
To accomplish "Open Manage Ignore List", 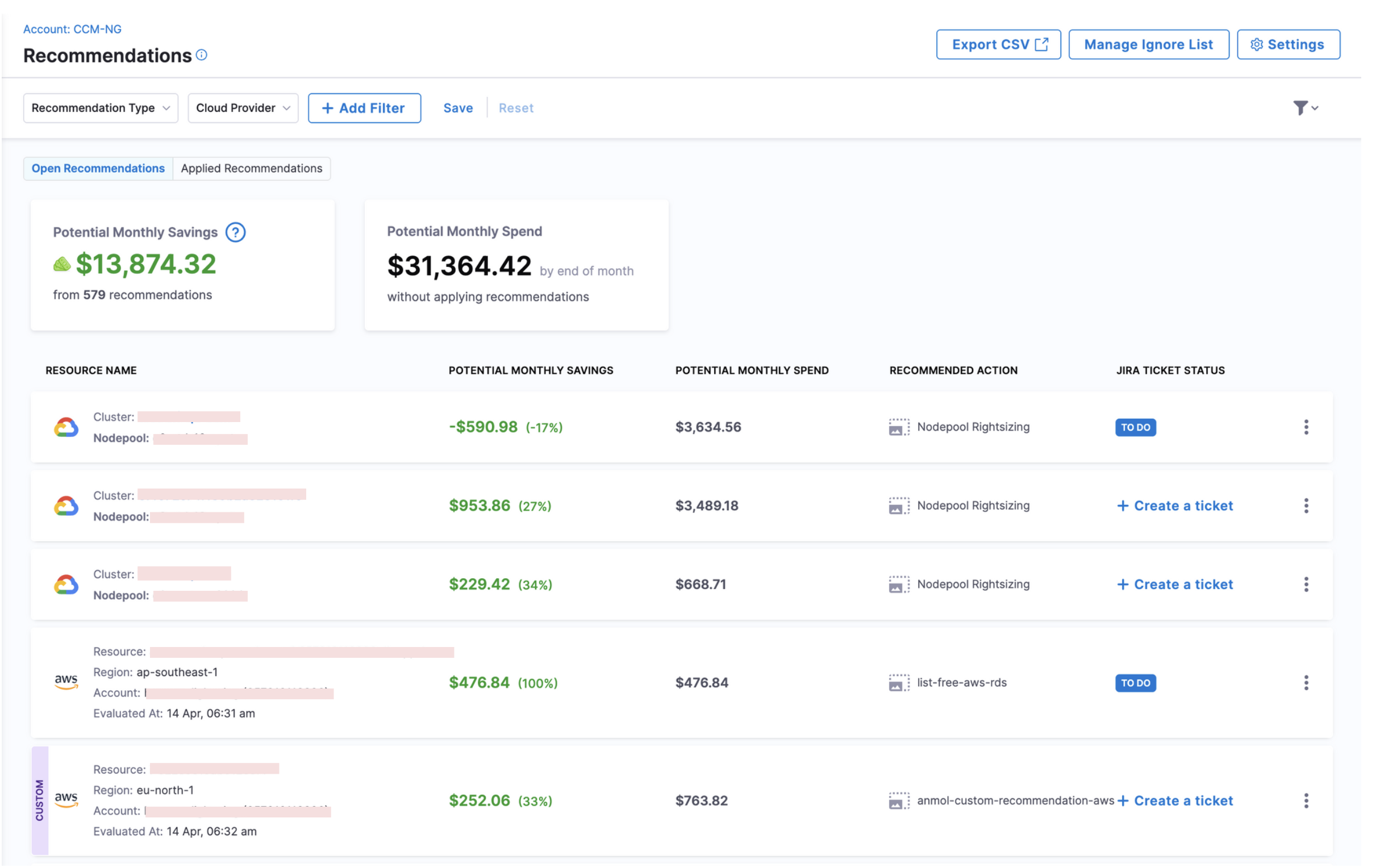I will (x=1149, y=44).
